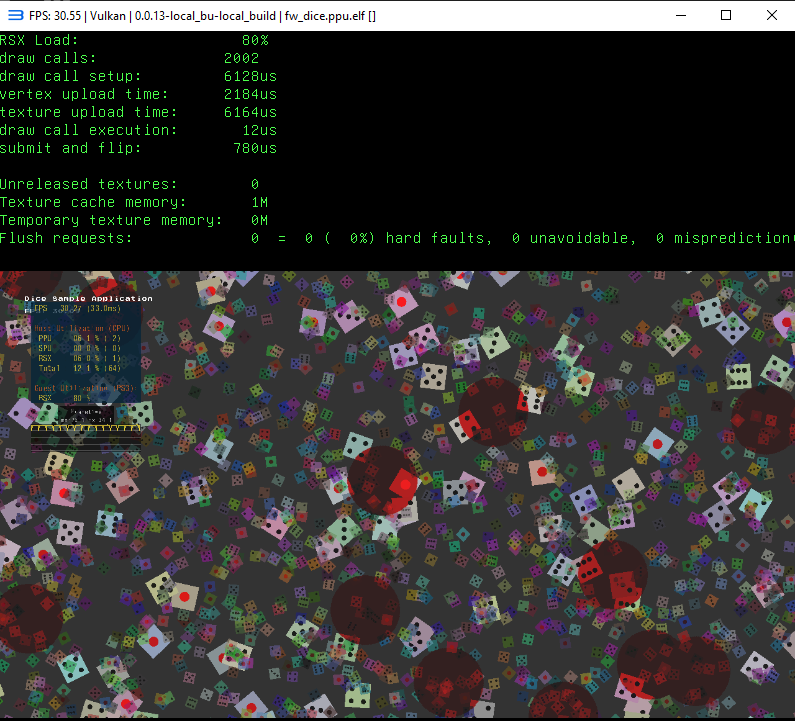Click the 80% RSX Load value
Image resolution: width=795 pixels, height=721 pixels.
tap(255, 40)
